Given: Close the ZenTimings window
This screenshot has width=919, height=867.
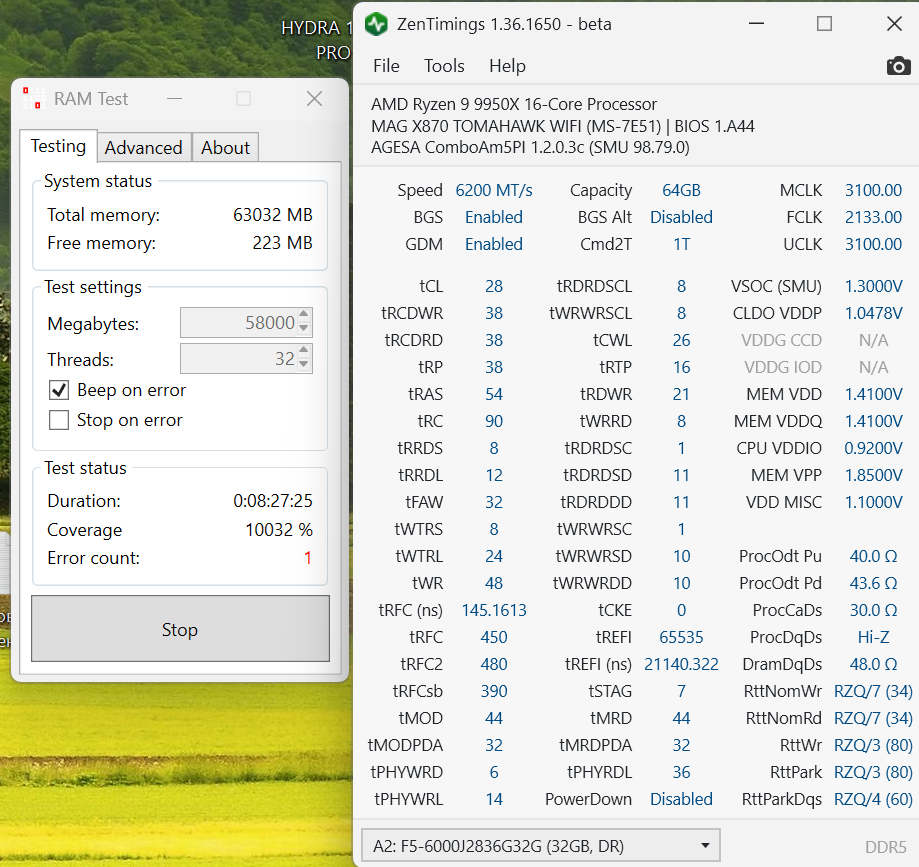Looking at the screenshot, I should point(894,24).
